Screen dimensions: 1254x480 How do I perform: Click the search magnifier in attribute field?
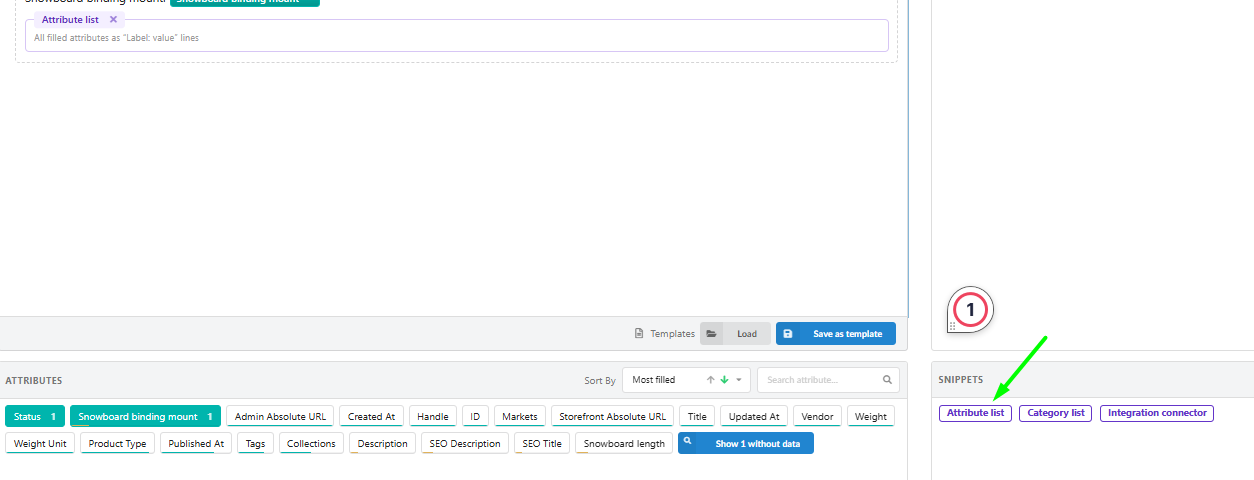tap(887, 380)
